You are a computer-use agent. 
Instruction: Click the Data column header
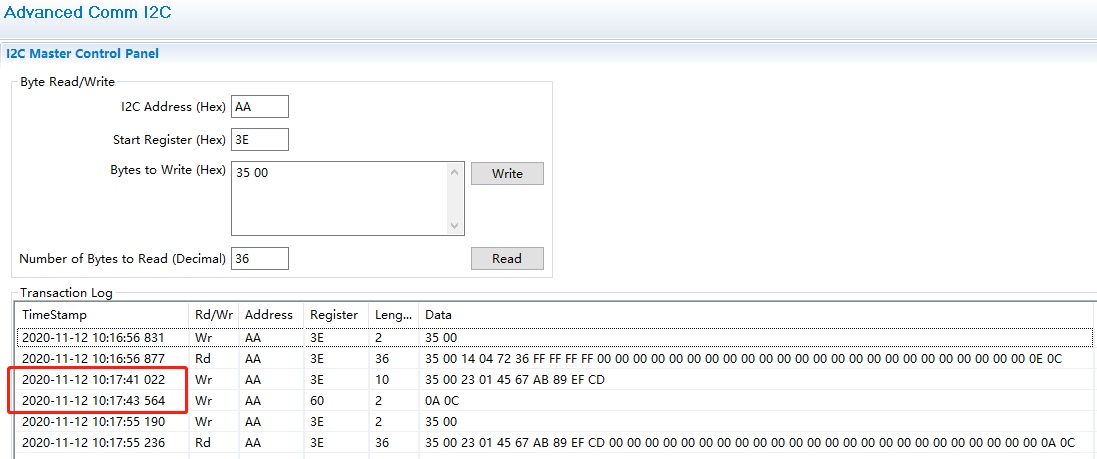tap(756, 315)
